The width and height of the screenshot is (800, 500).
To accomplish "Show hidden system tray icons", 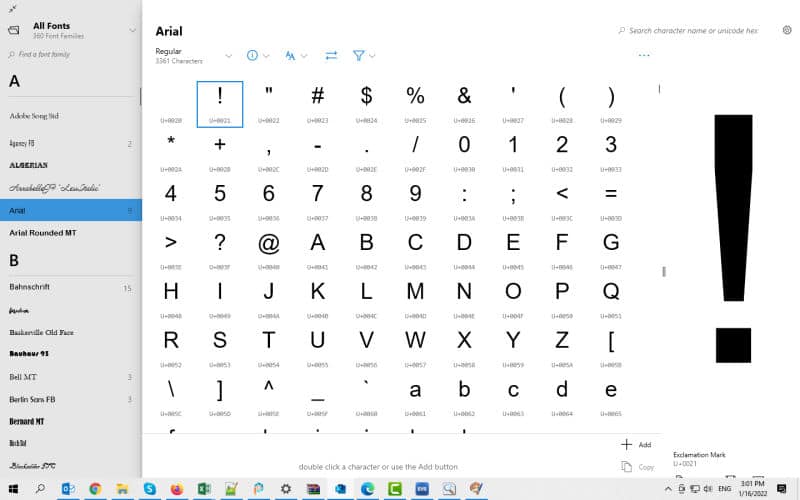I will coord(668,489).
